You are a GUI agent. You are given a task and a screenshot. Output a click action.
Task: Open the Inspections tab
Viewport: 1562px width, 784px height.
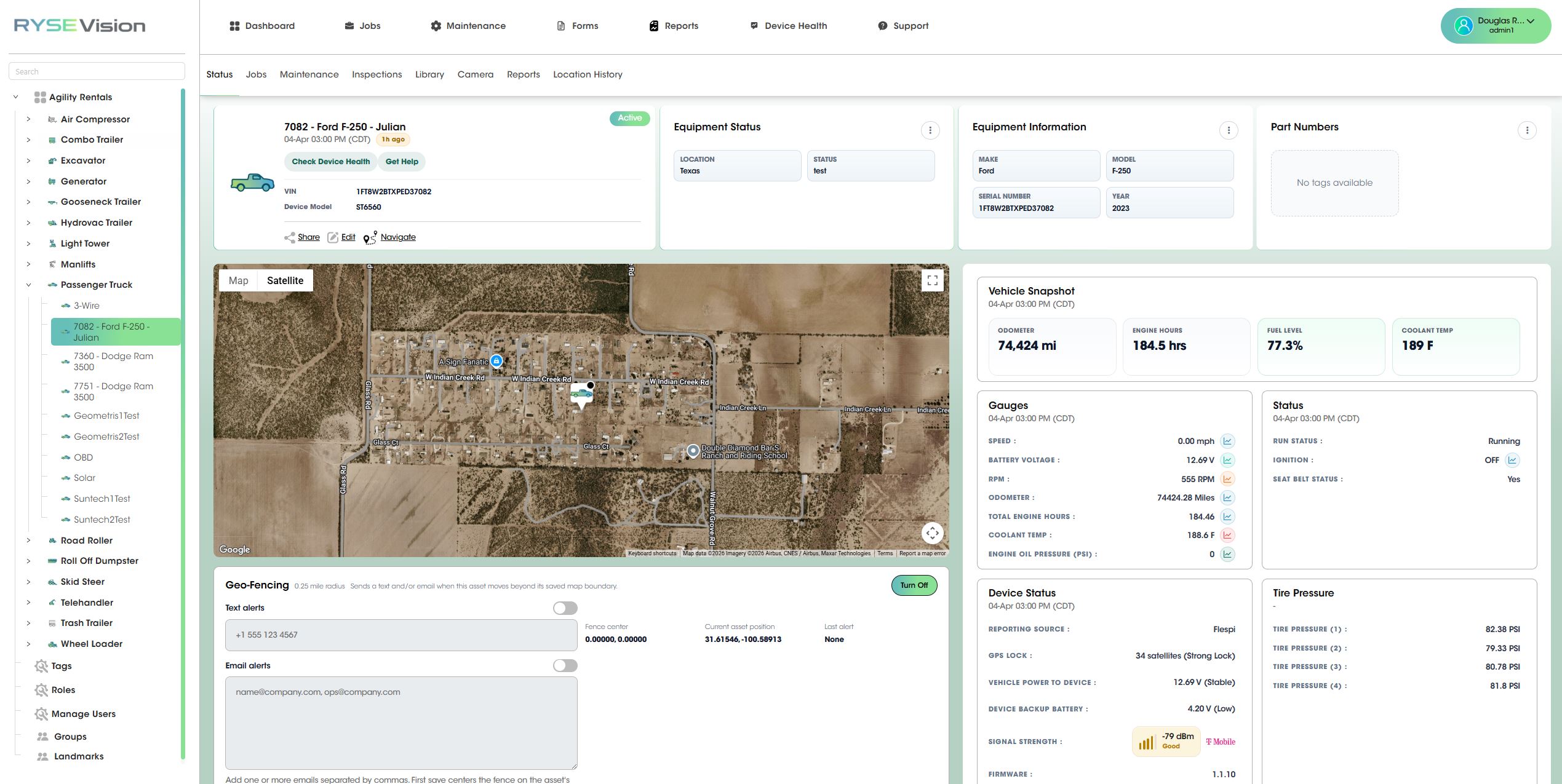pyautogui.click(x=377, y=74)
